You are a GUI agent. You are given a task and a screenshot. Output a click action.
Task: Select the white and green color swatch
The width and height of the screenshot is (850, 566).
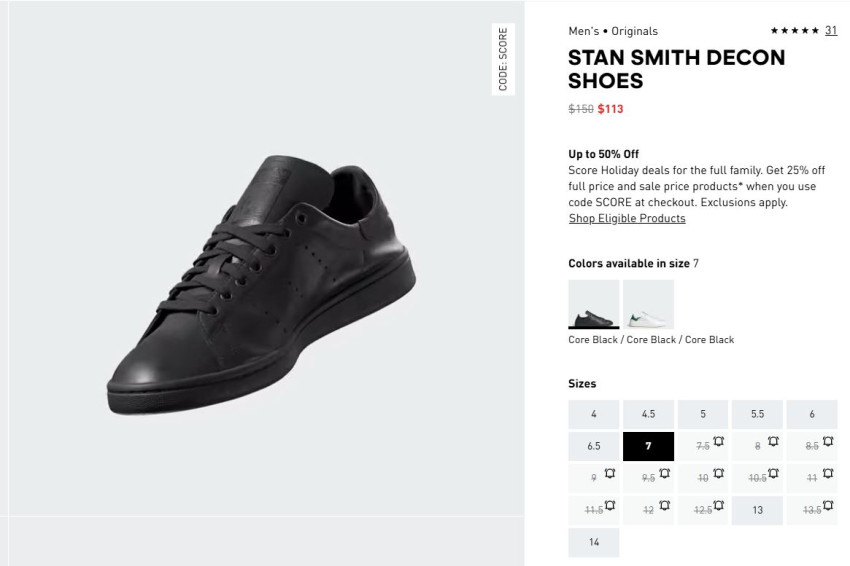tap(648, 304)
